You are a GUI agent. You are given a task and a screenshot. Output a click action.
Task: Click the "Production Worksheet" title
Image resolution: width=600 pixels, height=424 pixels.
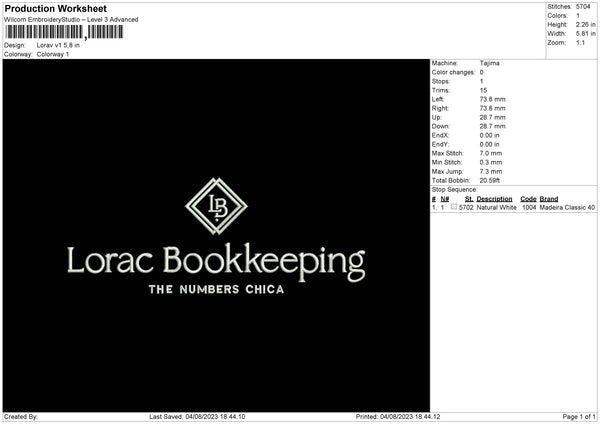(x=55, y=8)
